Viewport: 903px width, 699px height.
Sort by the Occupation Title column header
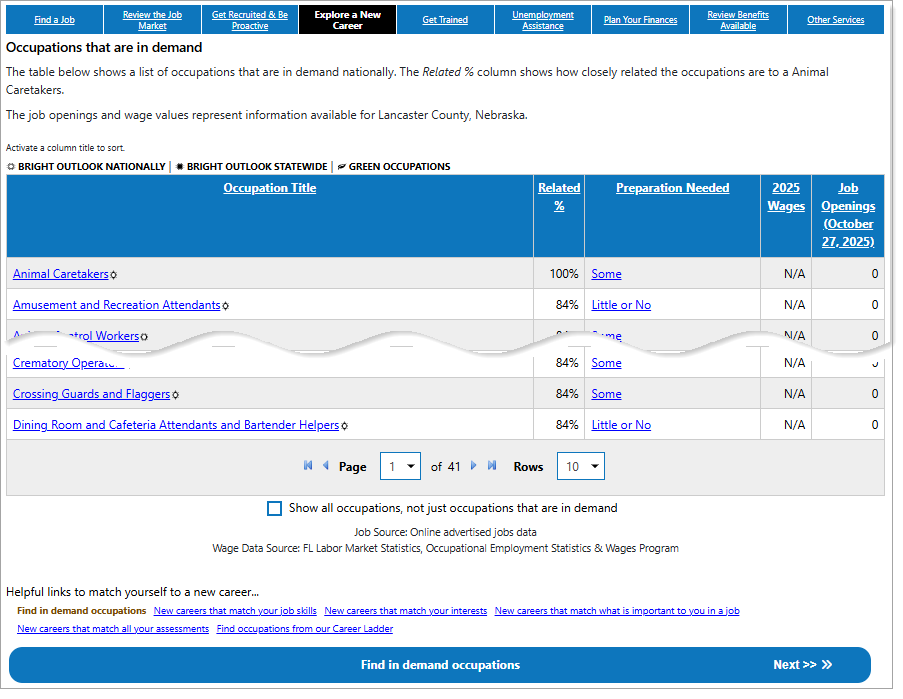[x=270, y=188]
